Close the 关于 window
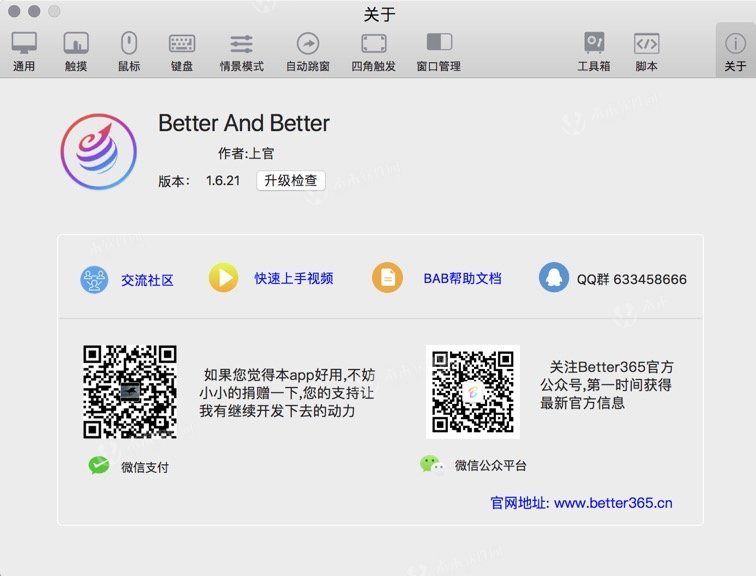 pyautogui.click(x=14, y=11)
